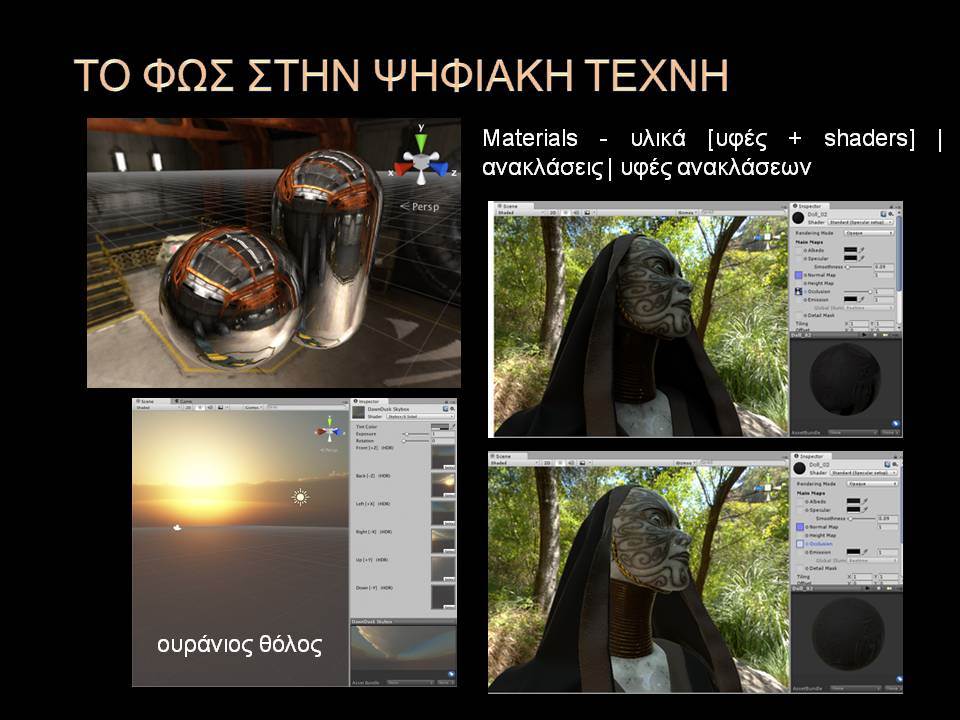
Task: Open the Gizmos dropdown in skybox scene
Action: click(253, 407)
